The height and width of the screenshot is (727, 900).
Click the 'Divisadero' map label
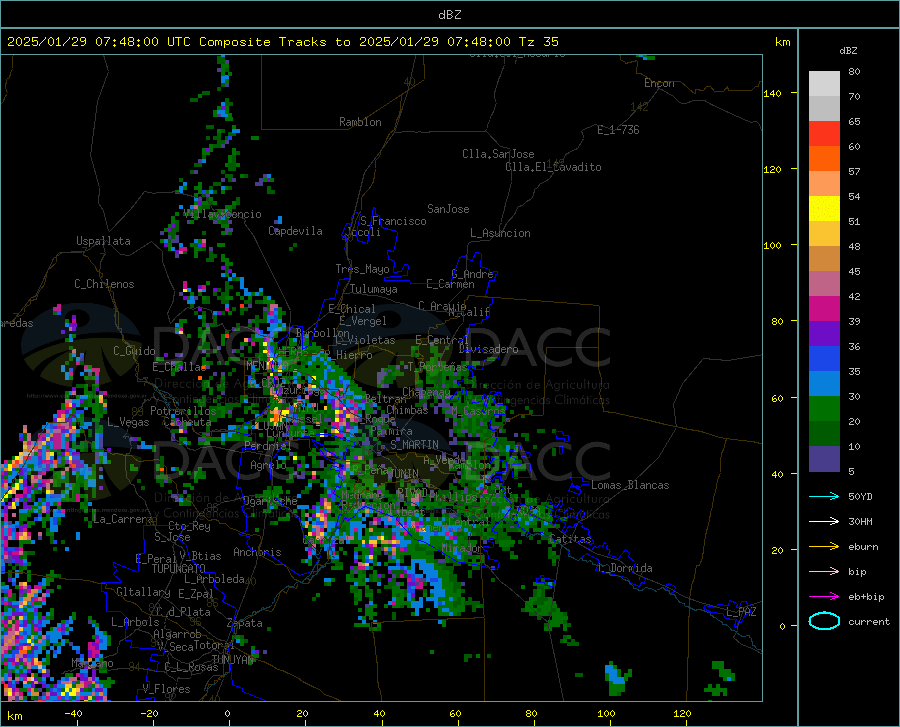pyautogui.click(x=488, y=349)
